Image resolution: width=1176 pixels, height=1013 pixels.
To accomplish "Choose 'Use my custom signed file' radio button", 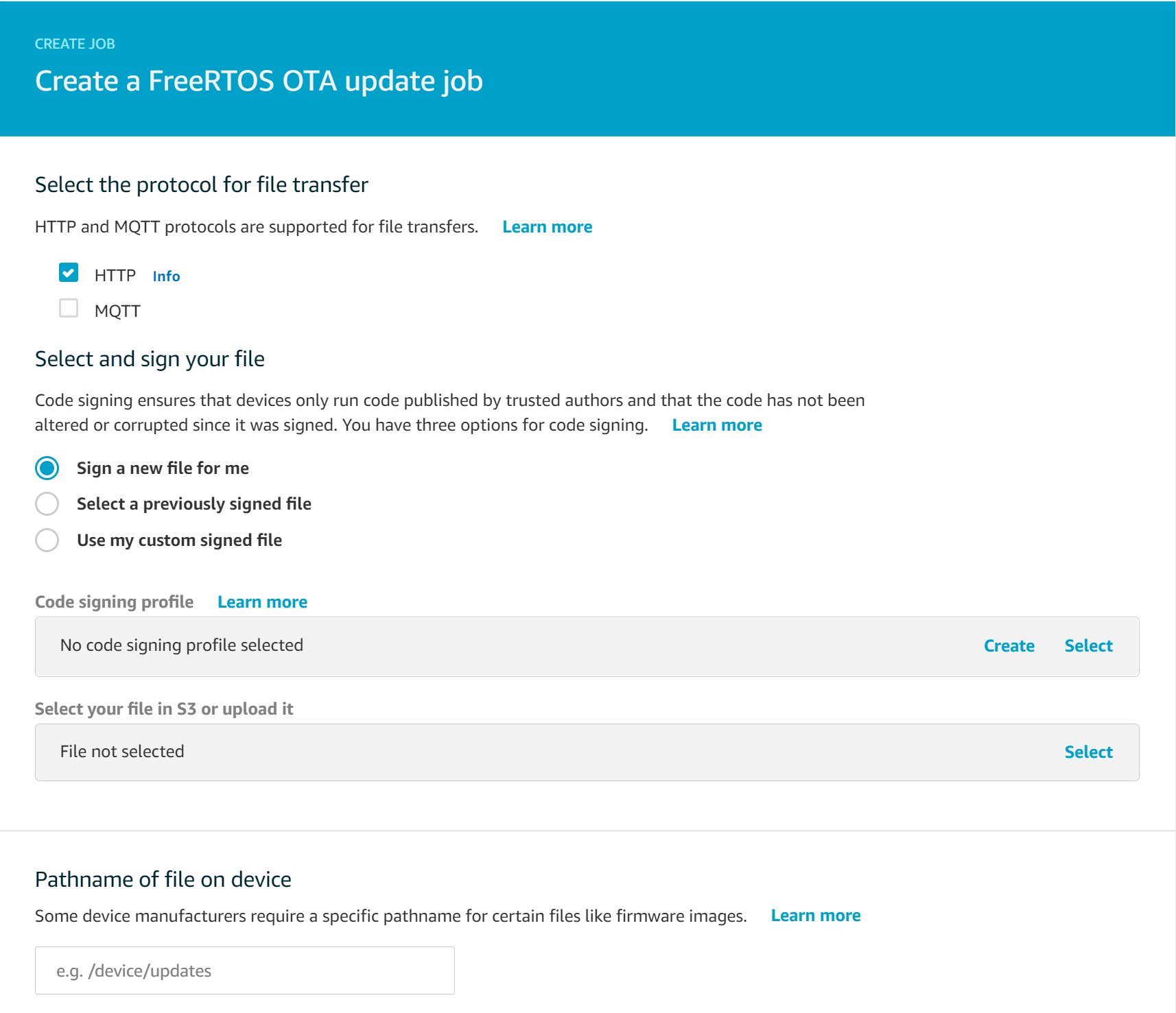I will [47, 540].
